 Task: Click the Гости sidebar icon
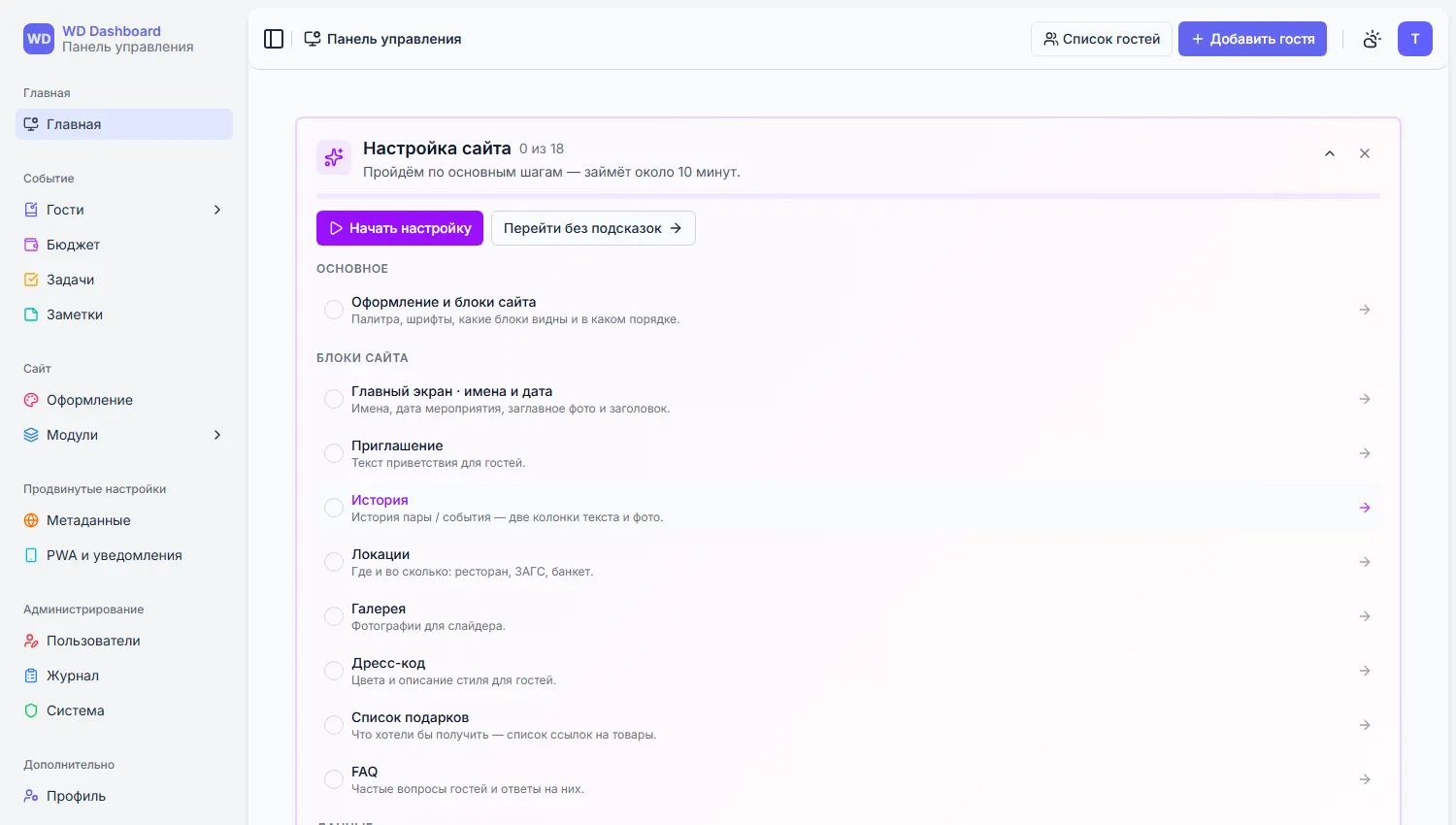[31, 210]
